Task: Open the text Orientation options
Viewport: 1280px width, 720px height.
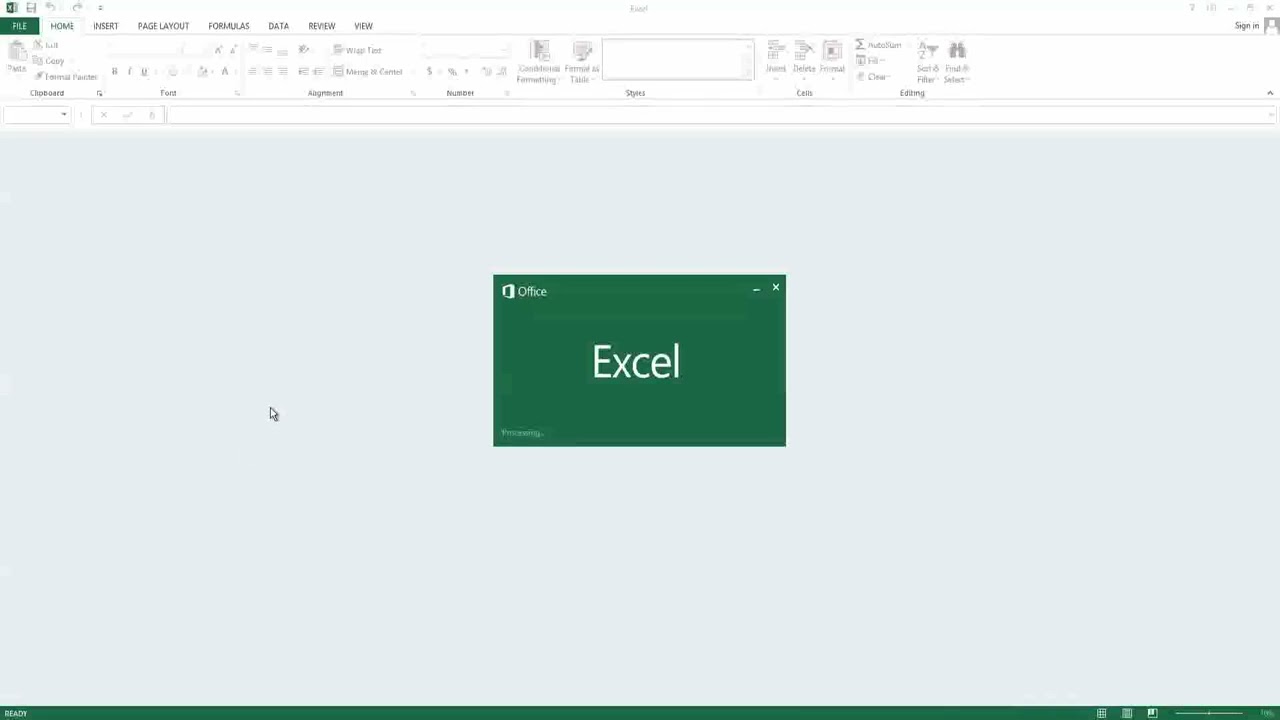Action: coord(303,50)
